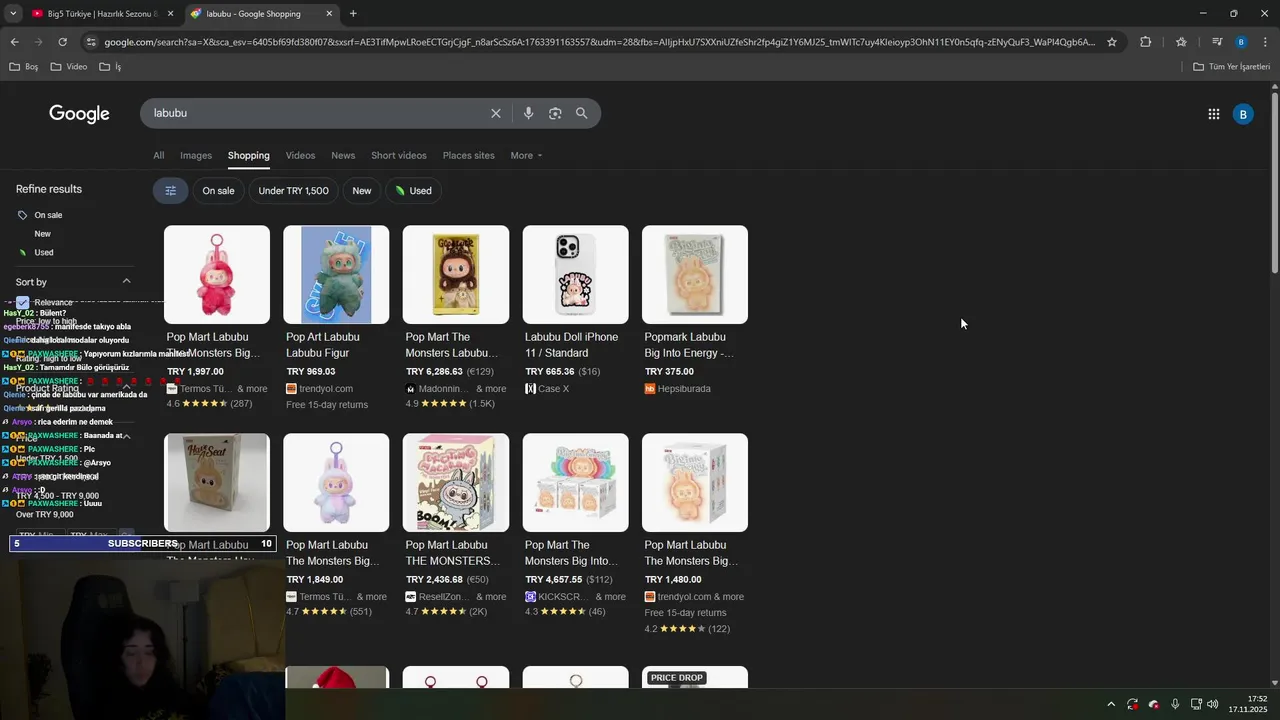This screenshot has height=720, width=1280.
Task: Open new browser tab with plus icon
Action: [x=353, y=14]
